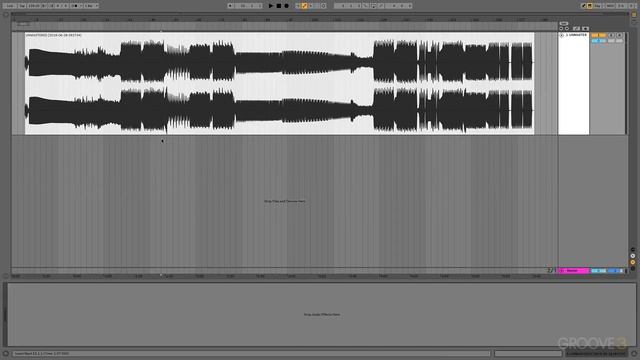This screenshot has height=360, width=640.
Task: Toggle the metronome
Action: click(75, 6)
